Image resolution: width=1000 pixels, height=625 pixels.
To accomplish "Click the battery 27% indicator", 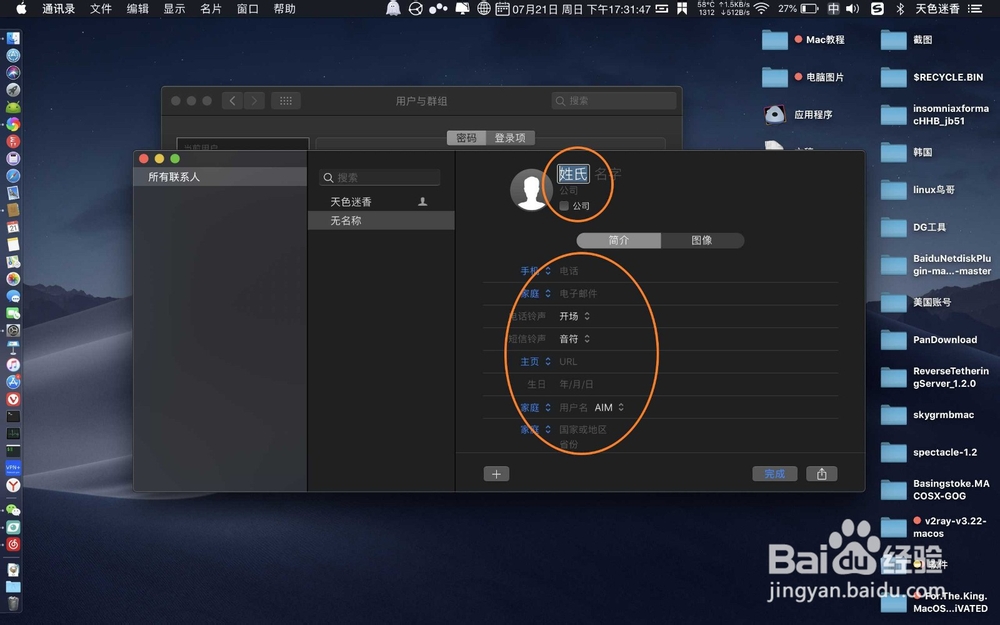I will (x=798, y=9).
